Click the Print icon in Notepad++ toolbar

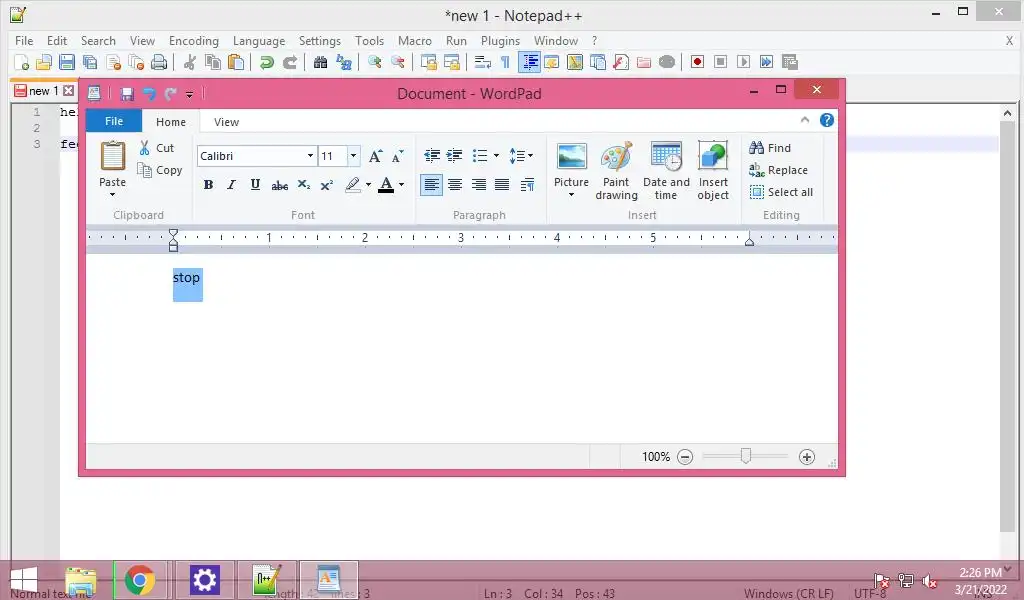(159, 62)
